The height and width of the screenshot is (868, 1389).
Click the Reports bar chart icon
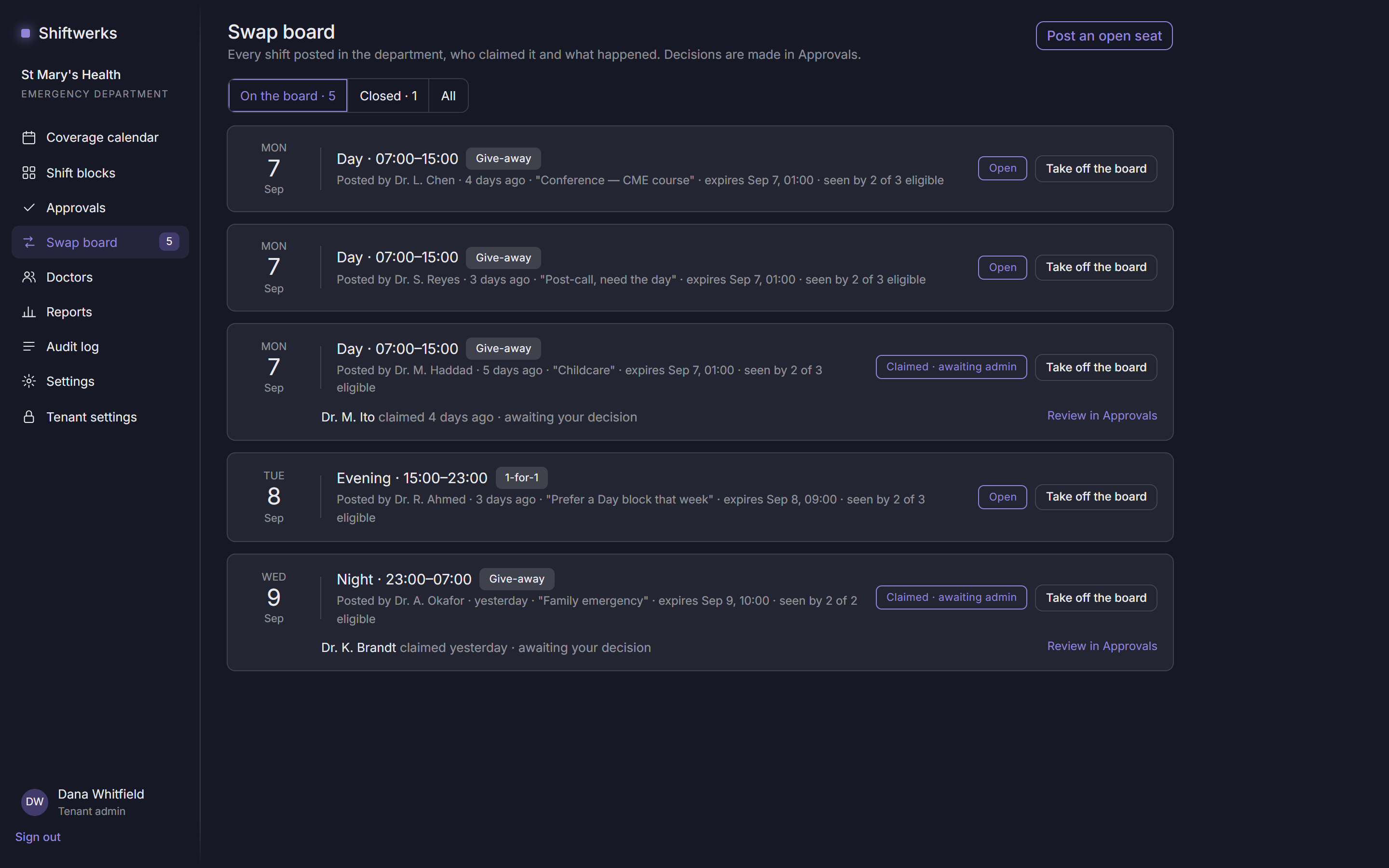coord(29,312)
